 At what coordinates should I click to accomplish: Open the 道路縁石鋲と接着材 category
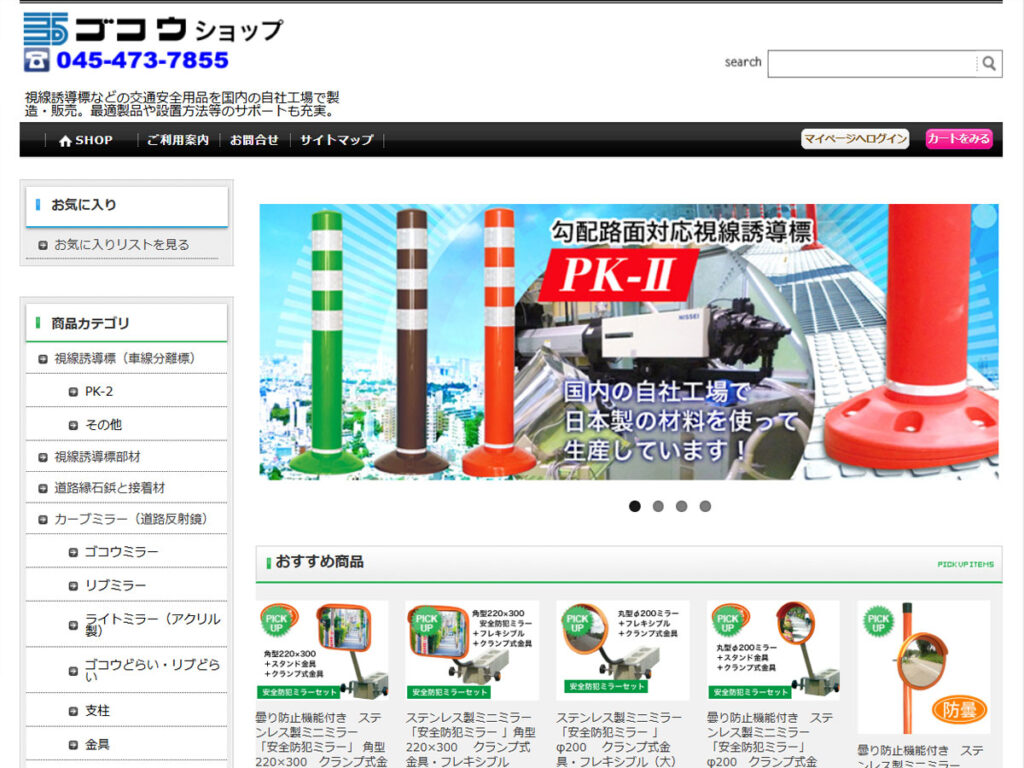[x=110, y=488]
